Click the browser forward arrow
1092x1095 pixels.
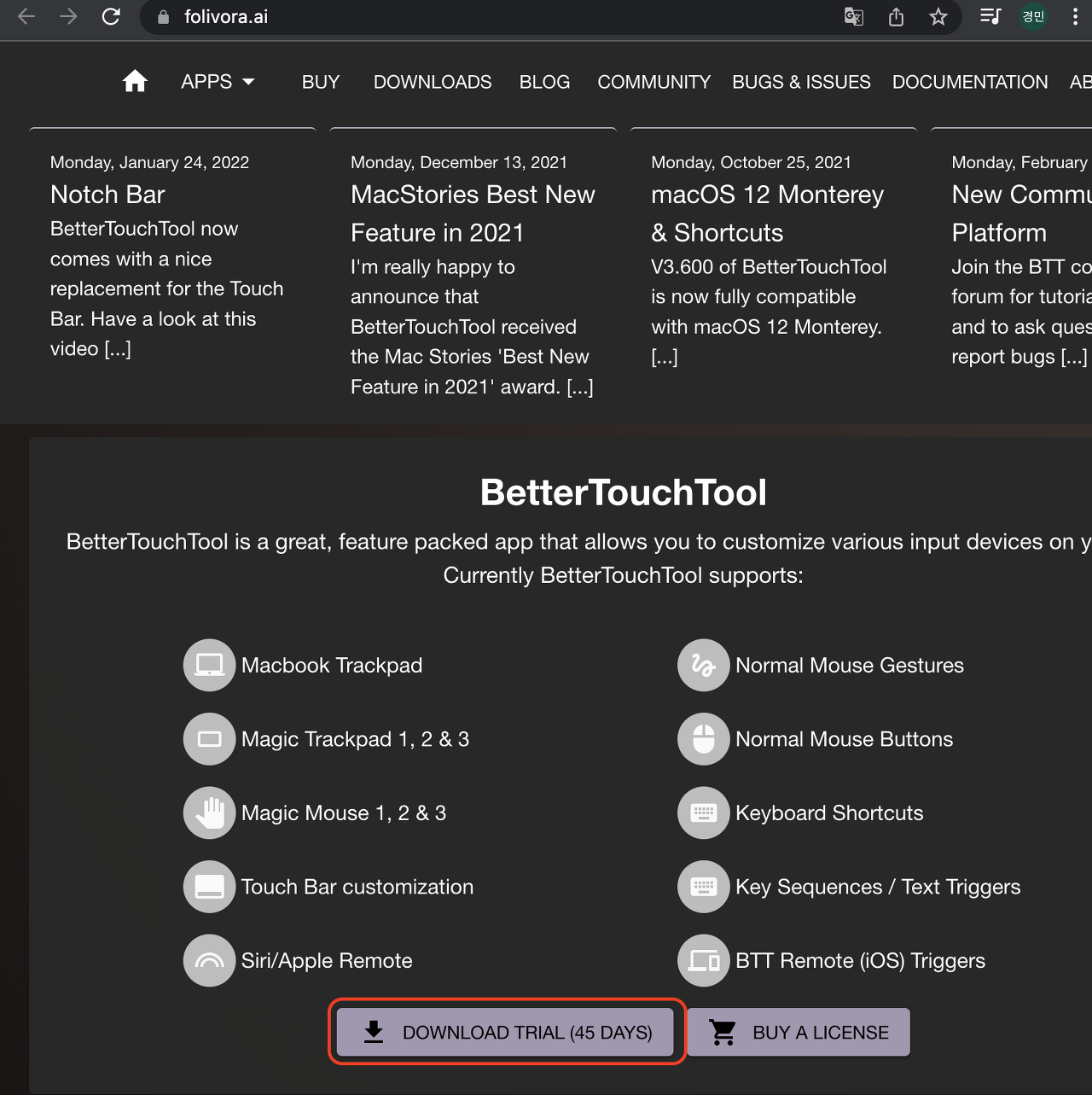[68, 16]
